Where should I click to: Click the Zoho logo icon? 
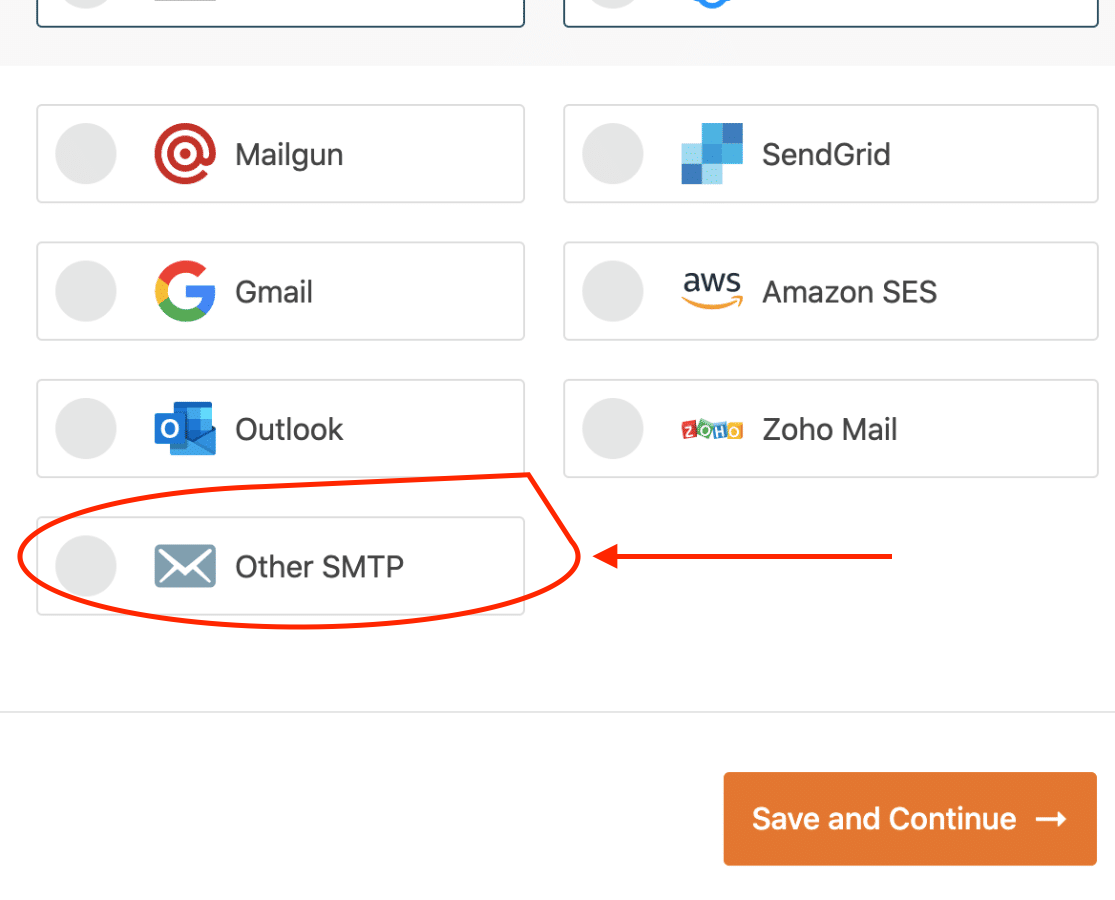712,429
